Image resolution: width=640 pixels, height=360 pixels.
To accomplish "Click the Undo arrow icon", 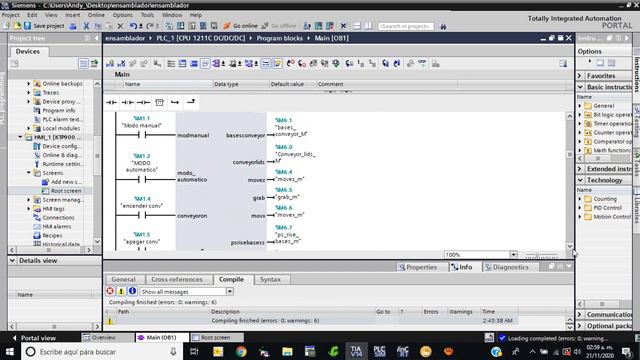I will click(133, 26).
